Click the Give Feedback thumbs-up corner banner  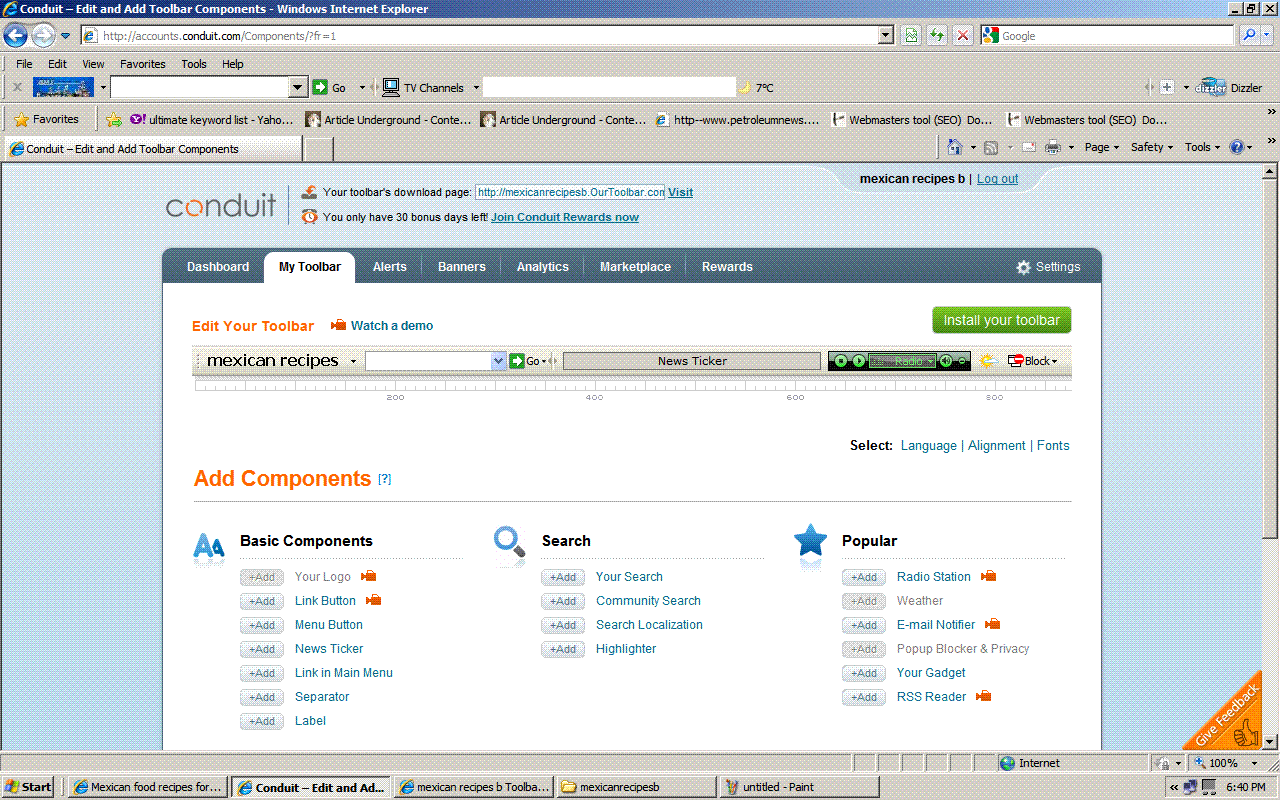coord(1232,720)
